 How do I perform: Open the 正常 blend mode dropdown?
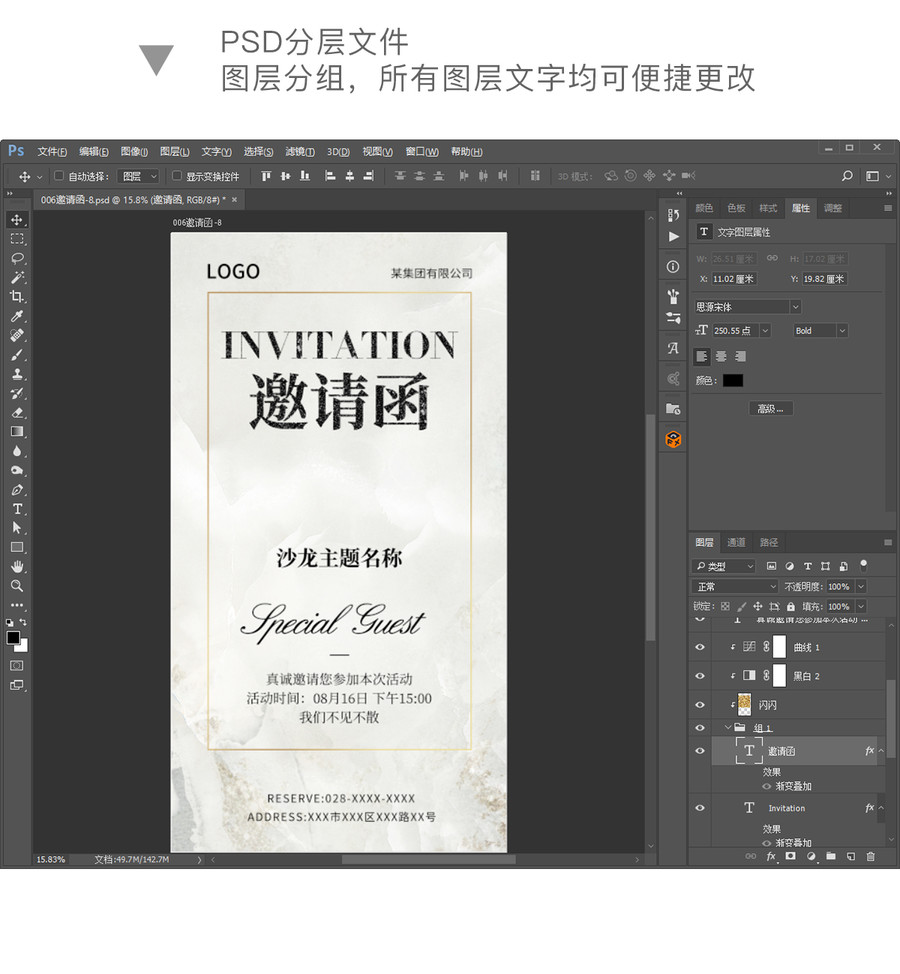[734, 586]
